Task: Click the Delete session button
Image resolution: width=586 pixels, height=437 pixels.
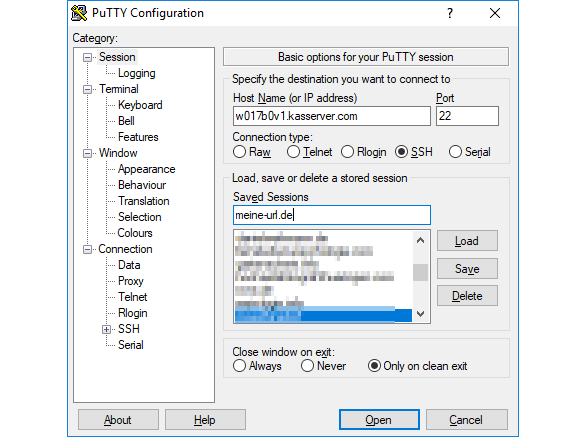Action: click(x=467, y=296)
